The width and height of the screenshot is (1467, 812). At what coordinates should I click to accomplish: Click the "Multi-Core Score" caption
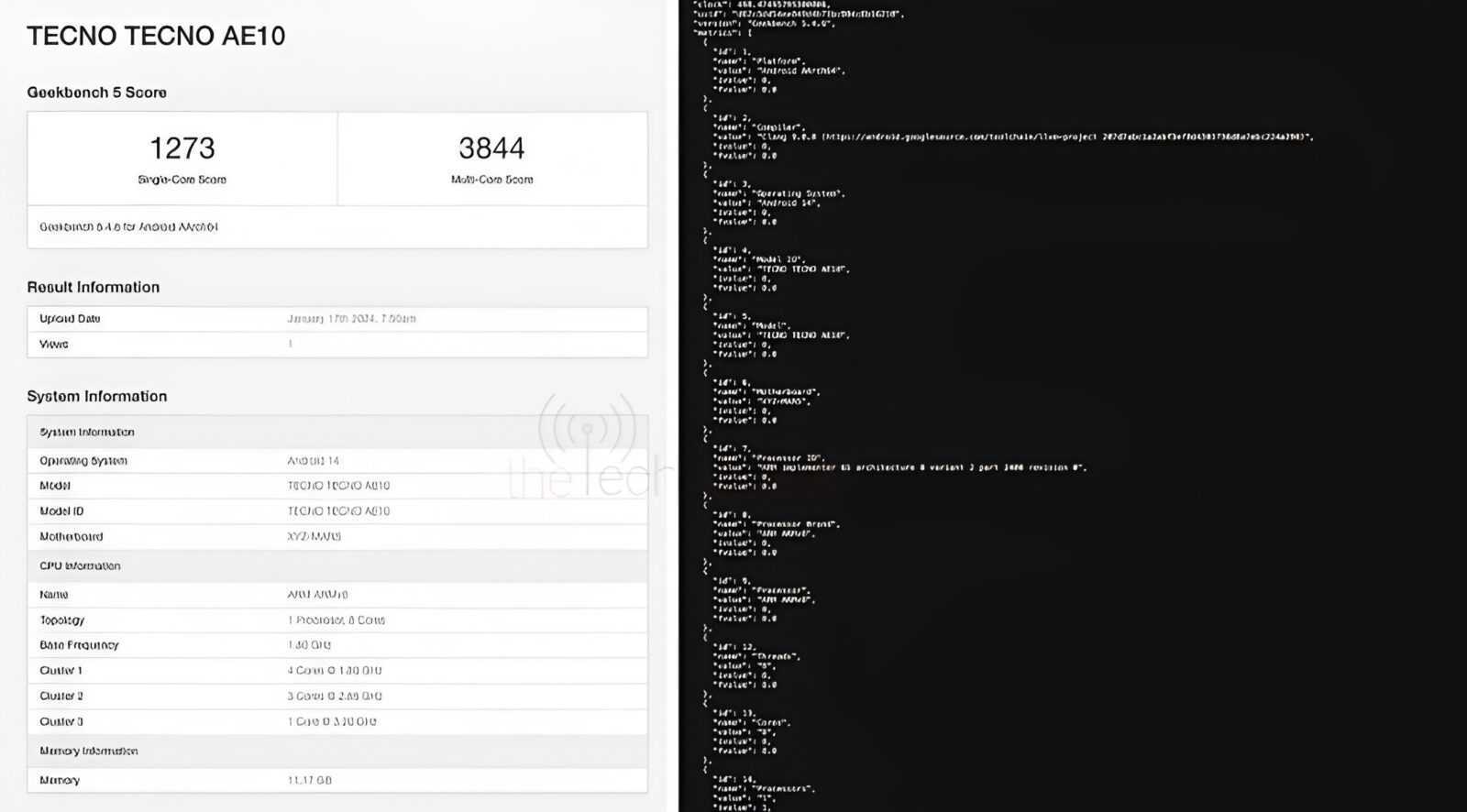pos(491,180)
